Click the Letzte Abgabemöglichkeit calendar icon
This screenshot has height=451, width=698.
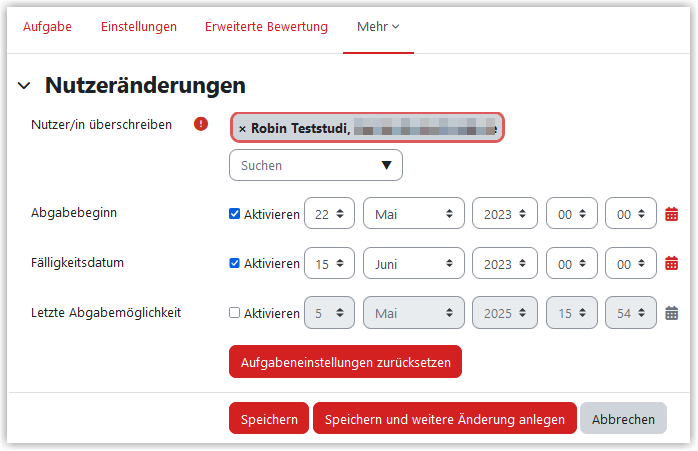coord(671,313)
